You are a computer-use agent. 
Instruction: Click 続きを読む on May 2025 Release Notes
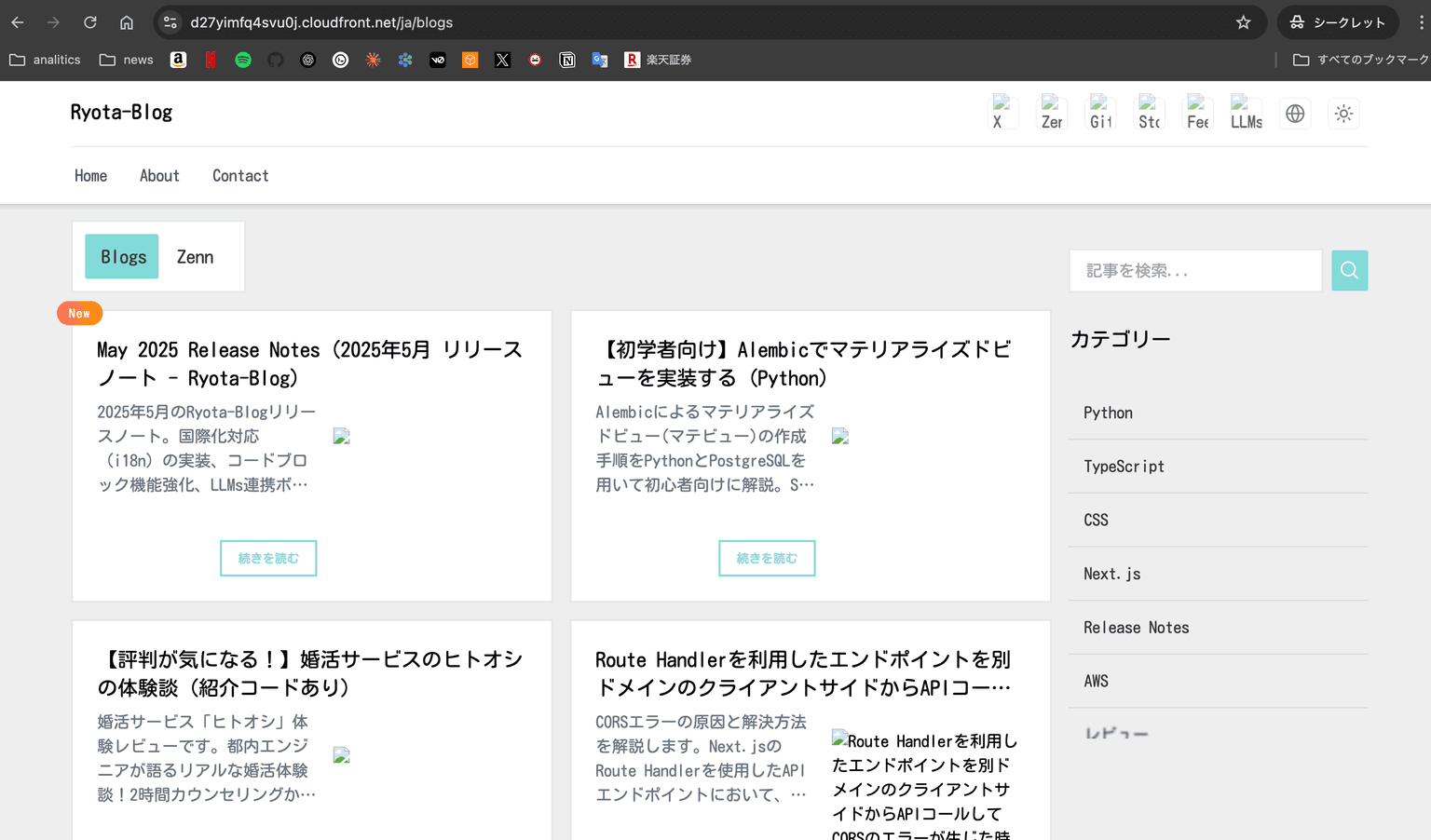pyautogui.click(x=268, y=559)
